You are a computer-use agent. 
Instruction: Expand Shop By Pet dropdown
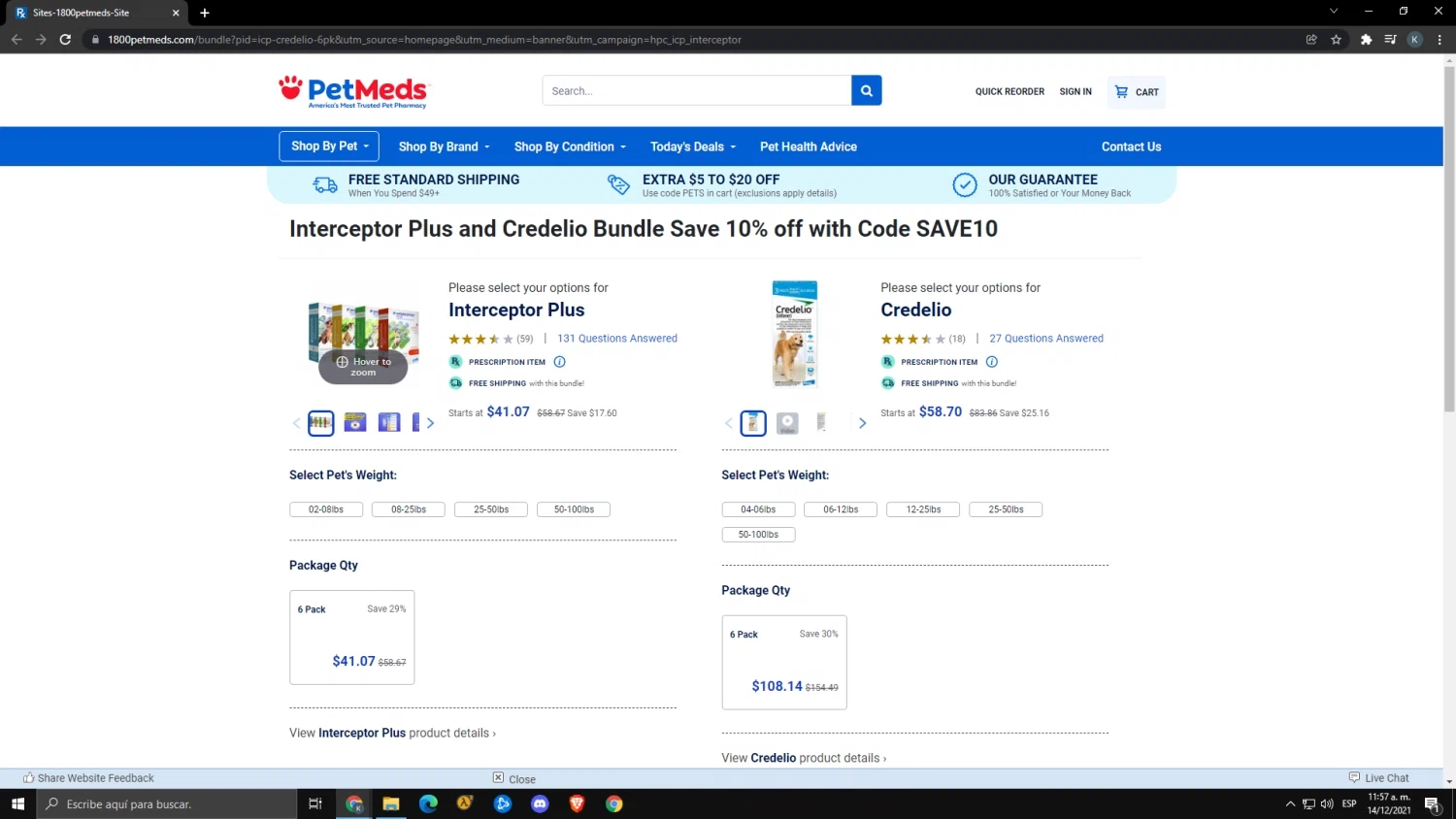click(330, 146)
